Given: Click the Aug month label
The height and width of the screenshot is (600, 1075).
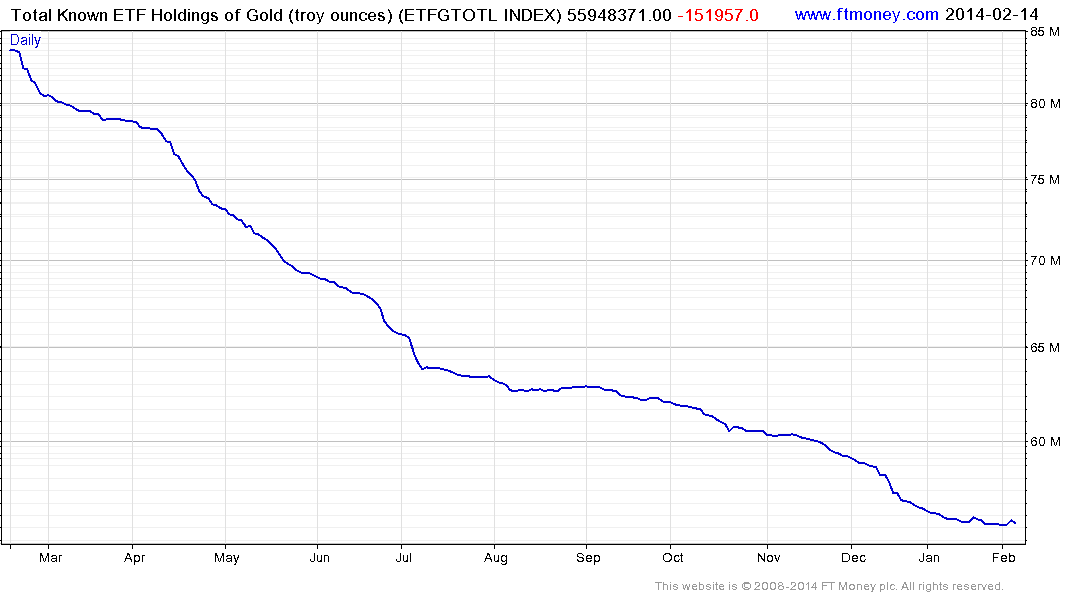Looking at the screenshot, I should (x=496, y=557).
